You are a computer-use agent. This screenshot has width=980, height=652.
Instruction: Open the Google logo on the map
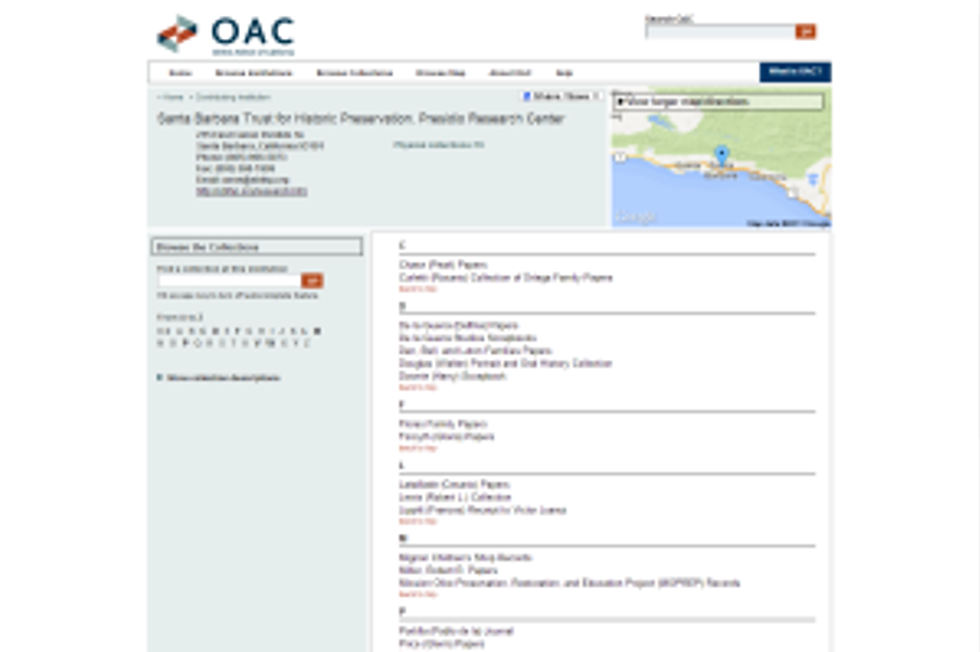tap(636, 217)
